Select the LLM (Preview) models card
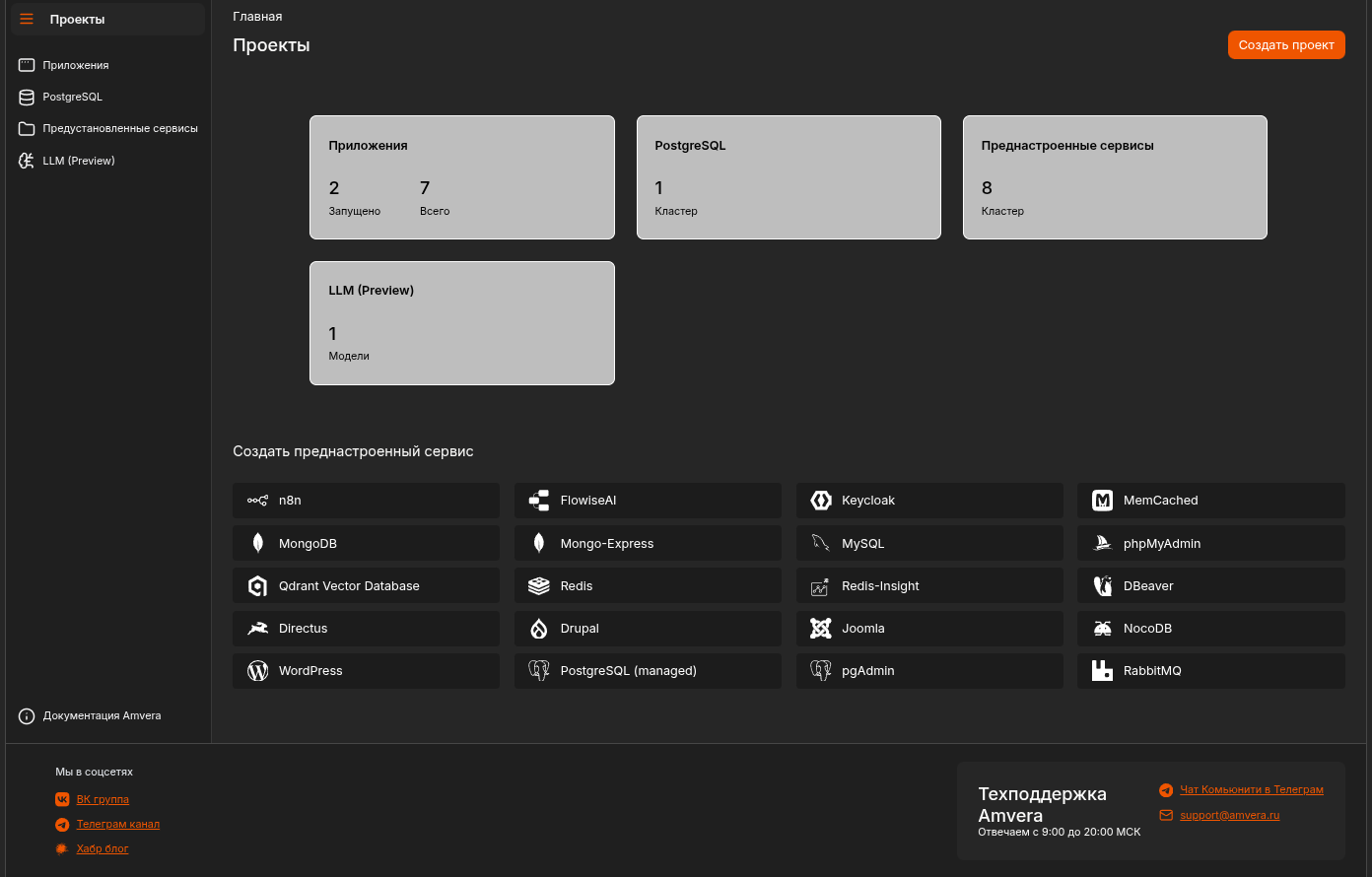1372x877 pixels. (461, 323)
